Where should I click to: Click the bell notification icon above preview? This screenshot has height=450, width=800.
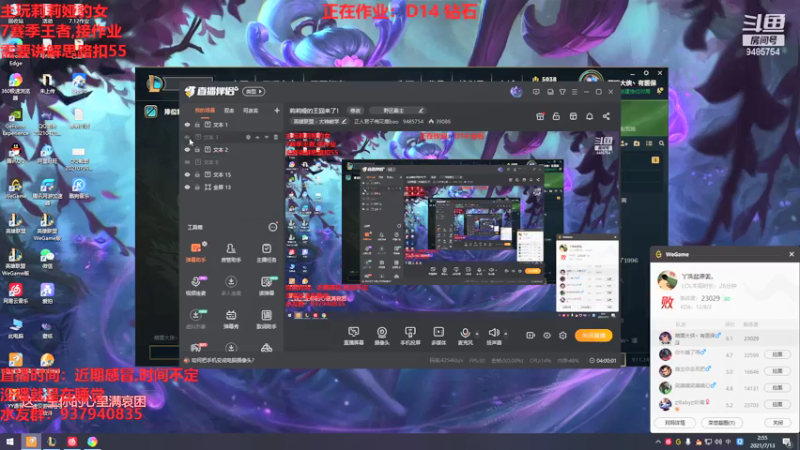coord(589,116)
